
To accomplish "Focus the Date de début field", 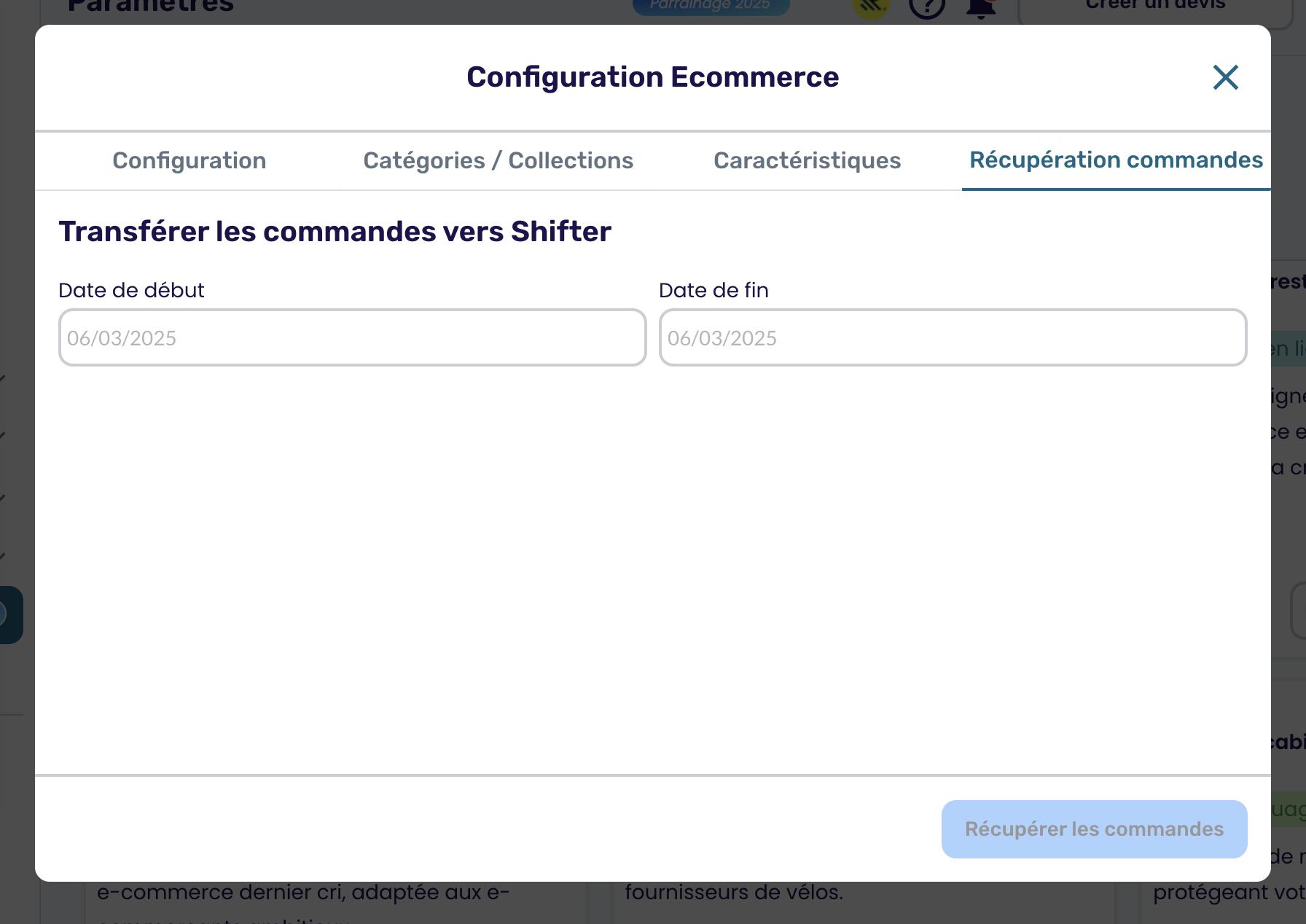I will [x=352, y=337].
